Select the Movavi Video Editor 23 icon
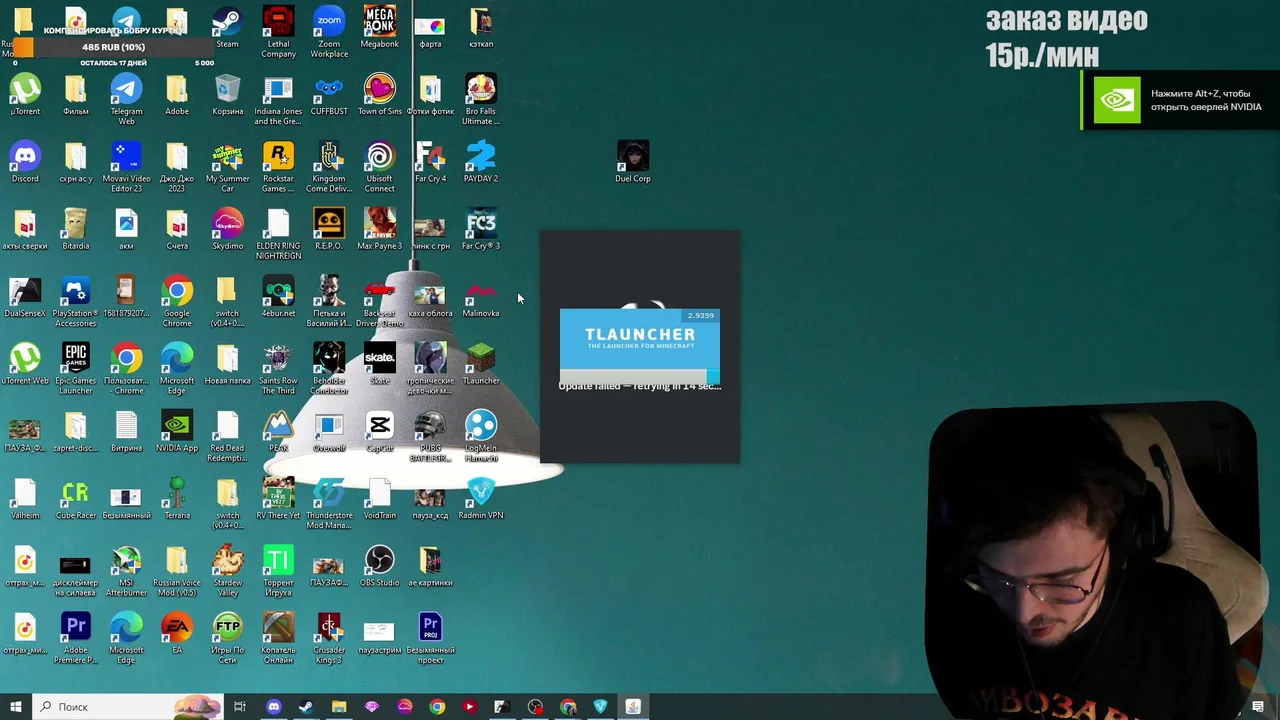This screenshot has height=720, width=1280. tap(126, 166)
